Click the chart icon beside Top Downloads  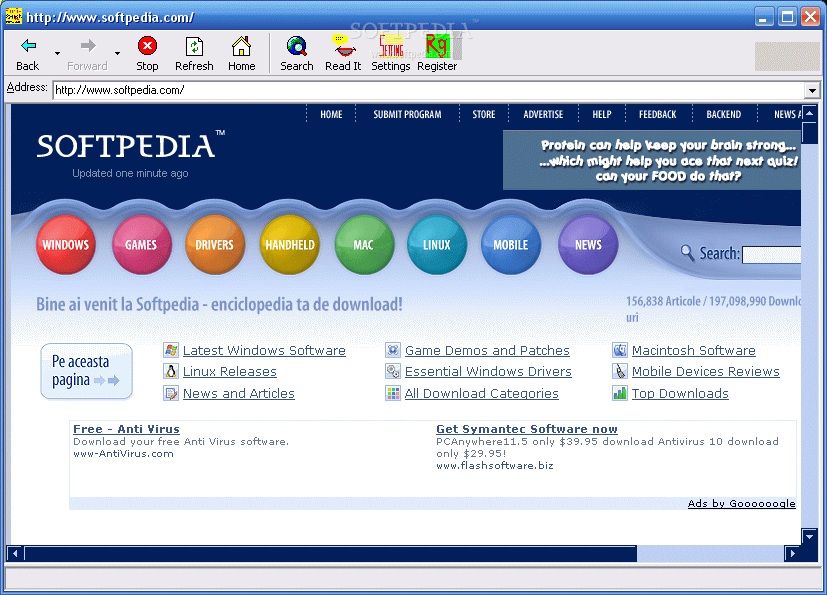click(x=620, y=394)
